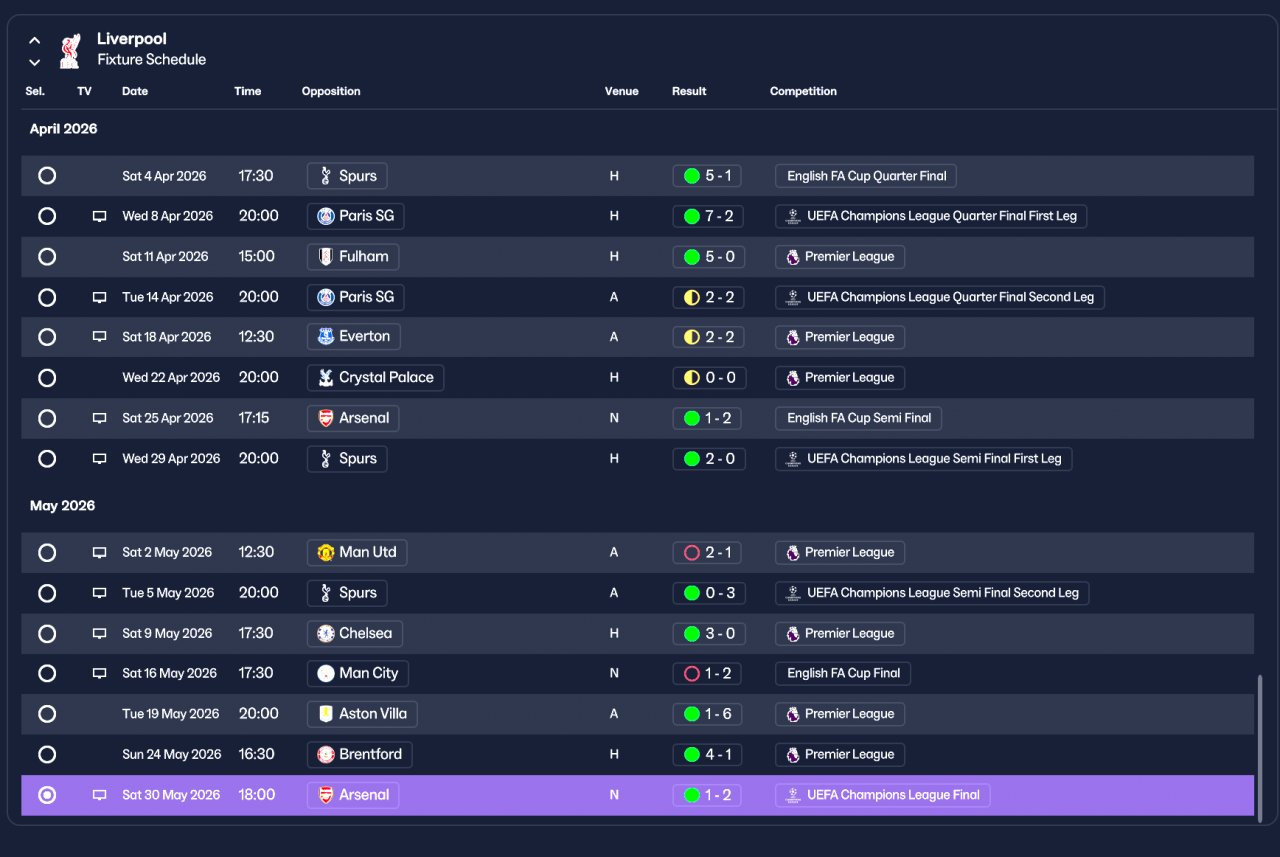This screenshot has width=1280, height=857.
Task: Click TV icon on Everton fixture row
Action: pos(99,337)
